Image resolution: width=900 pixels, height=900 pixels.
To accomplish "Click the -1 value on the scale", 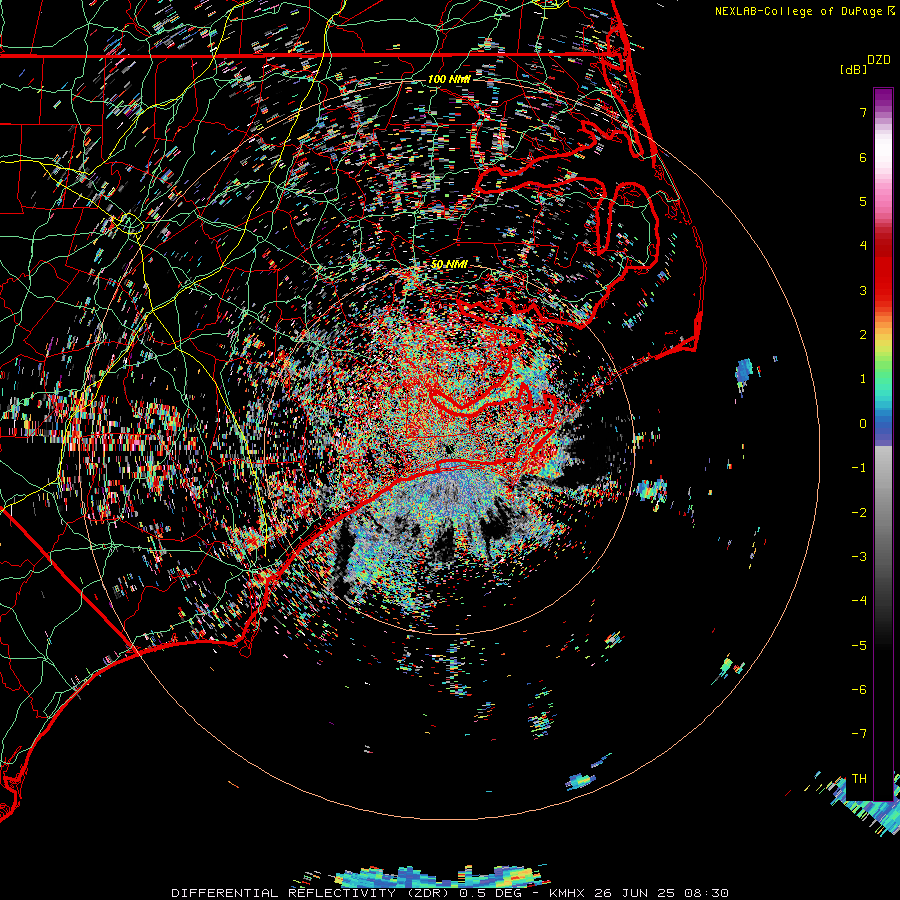I will [859, 468].
